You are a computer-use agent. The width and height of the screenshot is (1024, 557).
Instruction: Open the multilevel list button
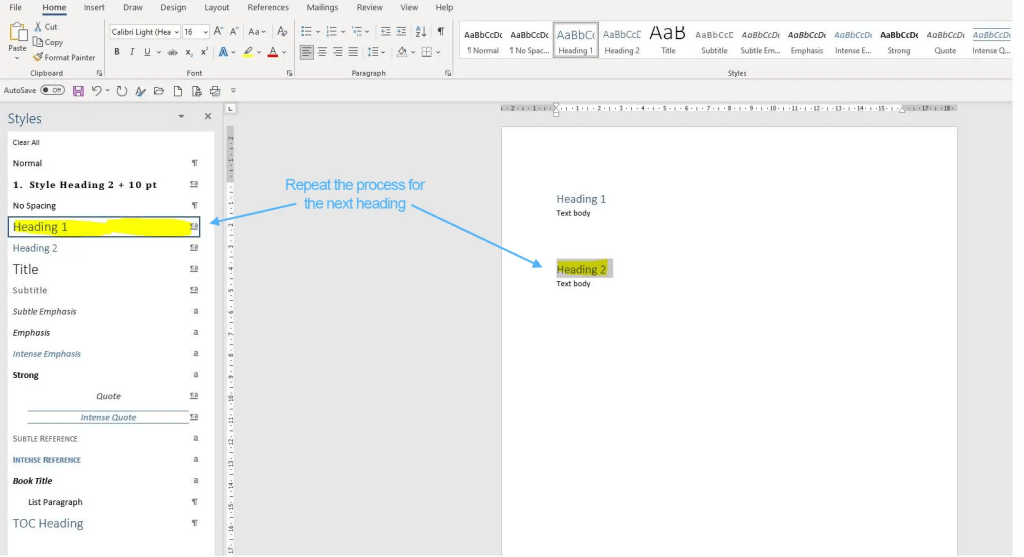tap(357, 31)
